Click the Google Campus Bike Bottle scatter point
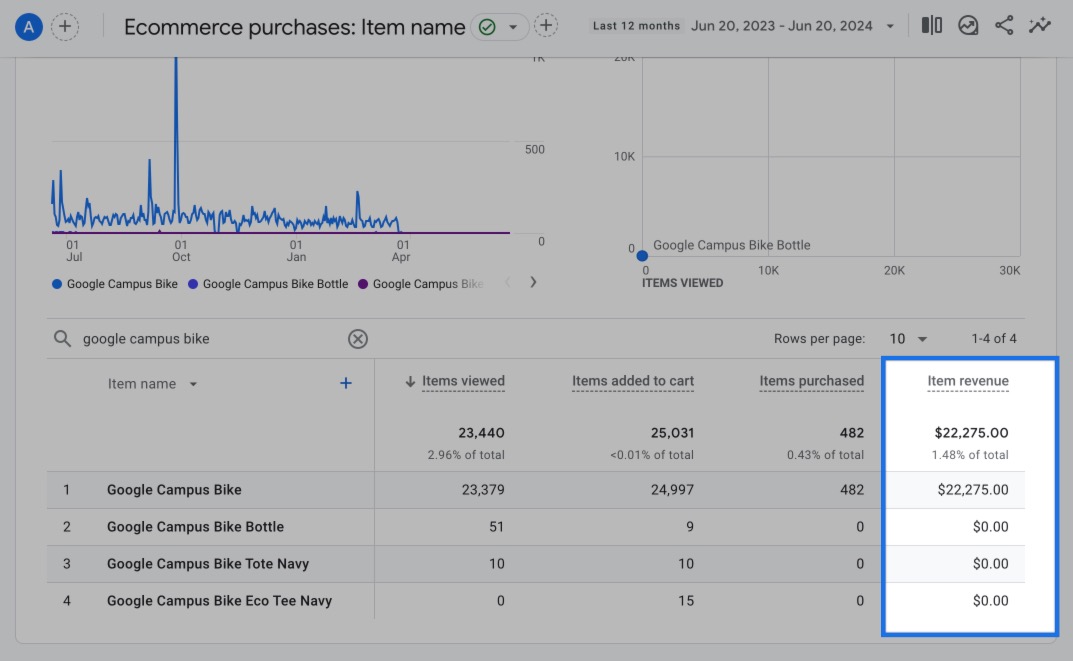The image size is (1073, 661). [x=642, y=256]
